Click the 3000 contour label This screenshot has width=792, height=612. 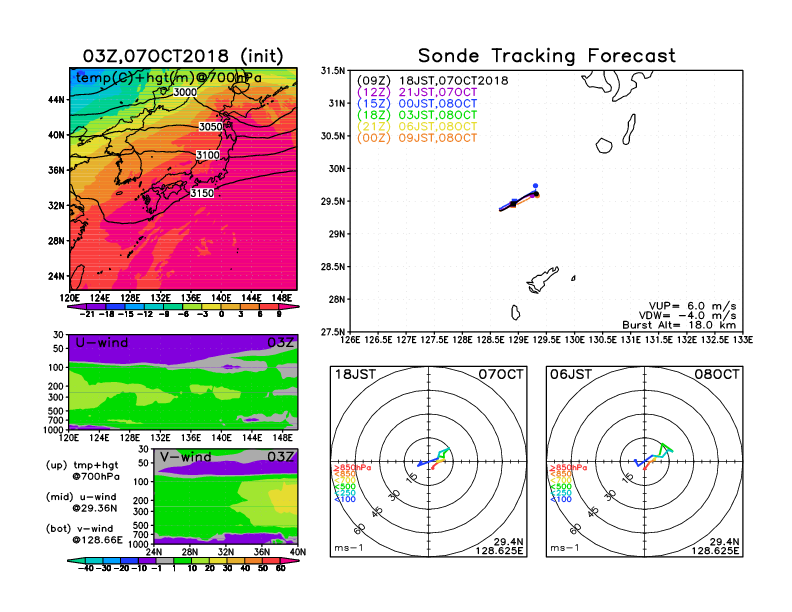click(185, 92)
